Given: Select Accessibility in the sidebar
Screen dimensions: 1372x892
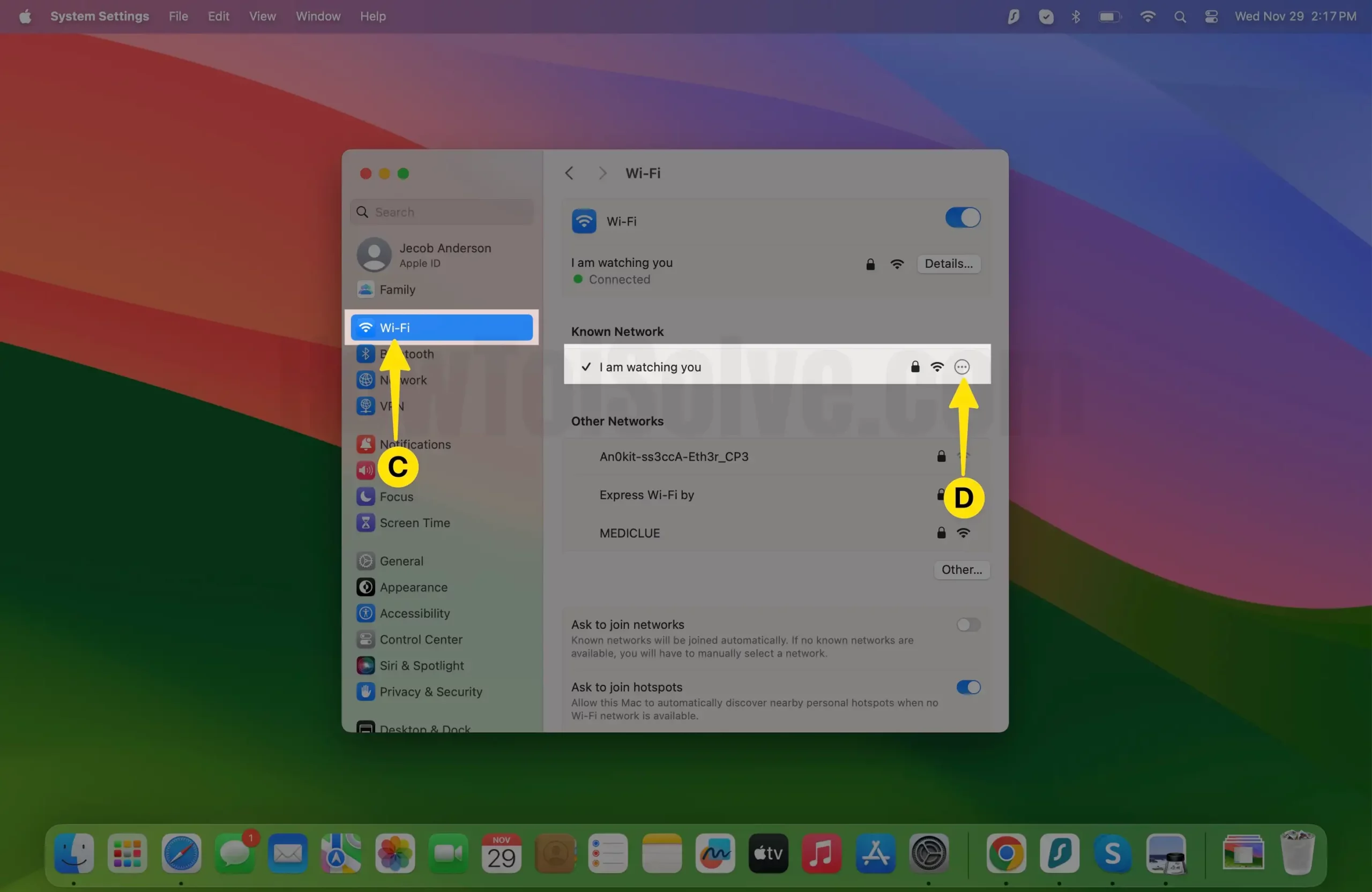Looking at the screenshot, I should 414,613.
